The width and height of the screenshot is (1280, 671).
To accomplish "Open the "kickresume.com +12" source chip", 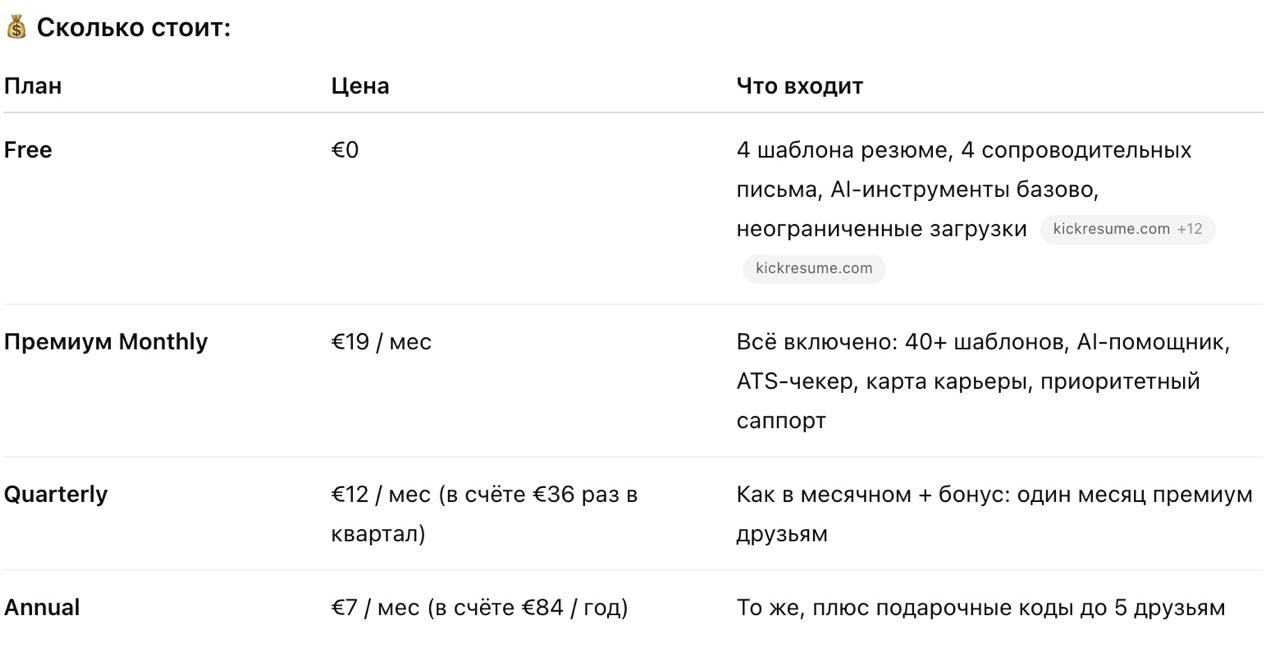I will click(x=1127, y=229).
